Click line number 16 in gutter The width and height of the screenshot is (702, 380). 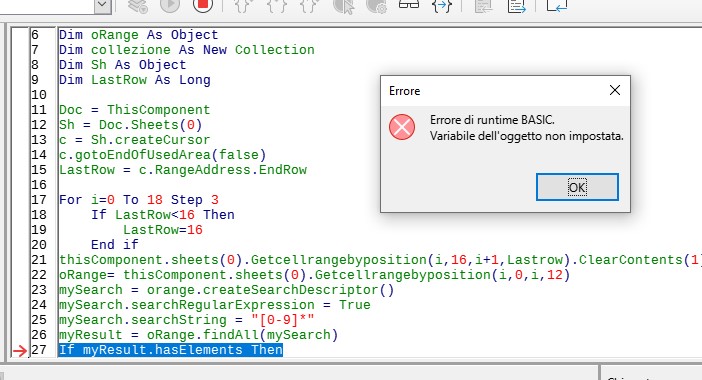(x=39, y=185)
